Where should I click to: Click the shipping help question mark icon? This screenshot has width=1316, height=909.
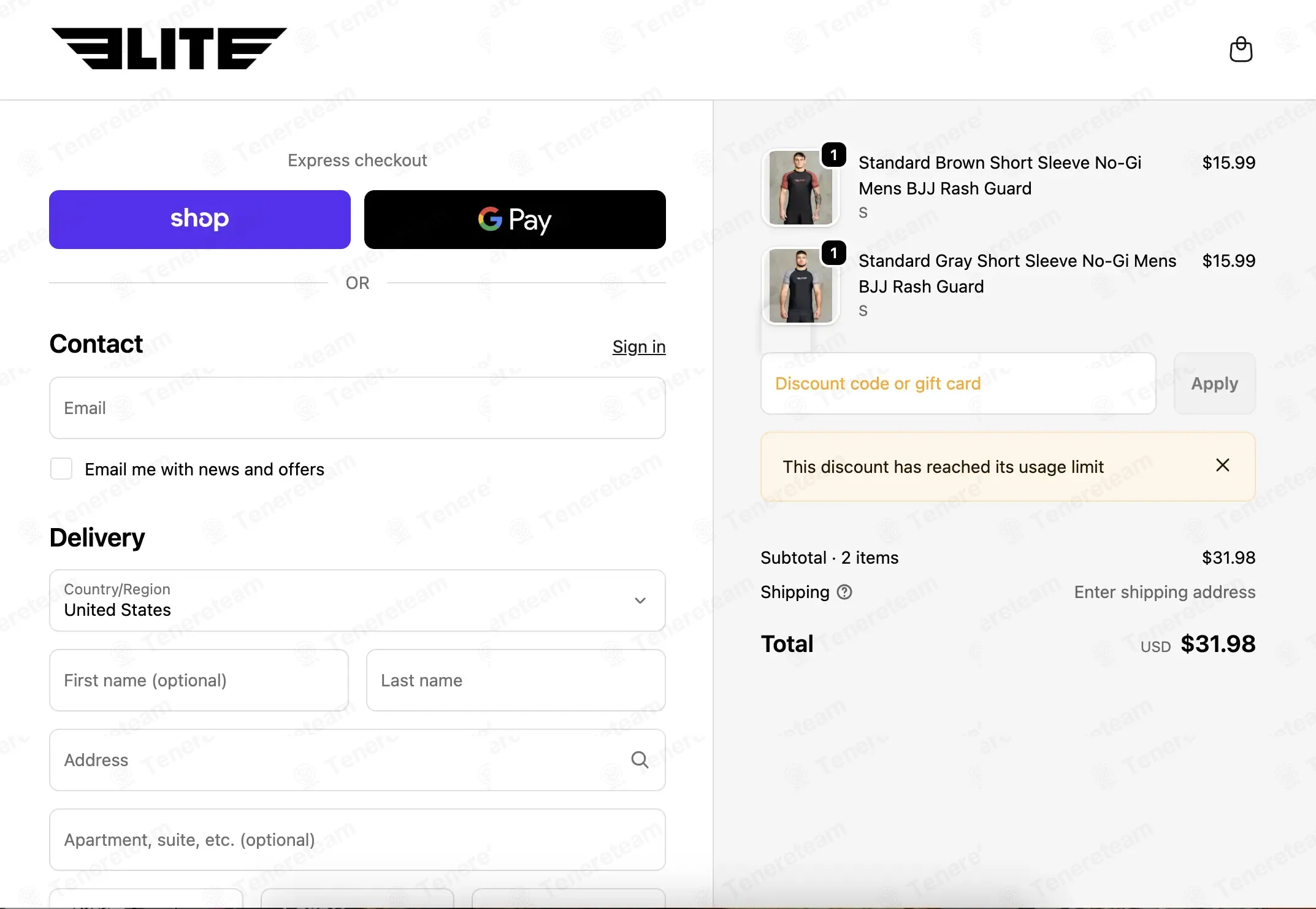(844, 592)
